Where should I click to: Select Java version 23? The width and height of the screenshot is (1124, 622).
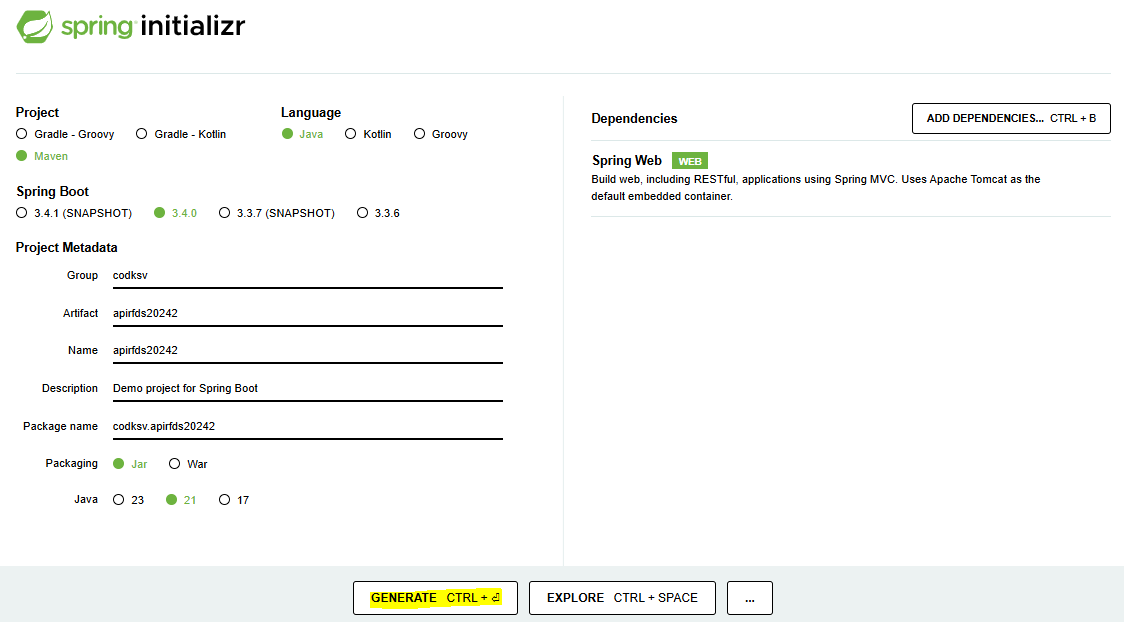120,499
